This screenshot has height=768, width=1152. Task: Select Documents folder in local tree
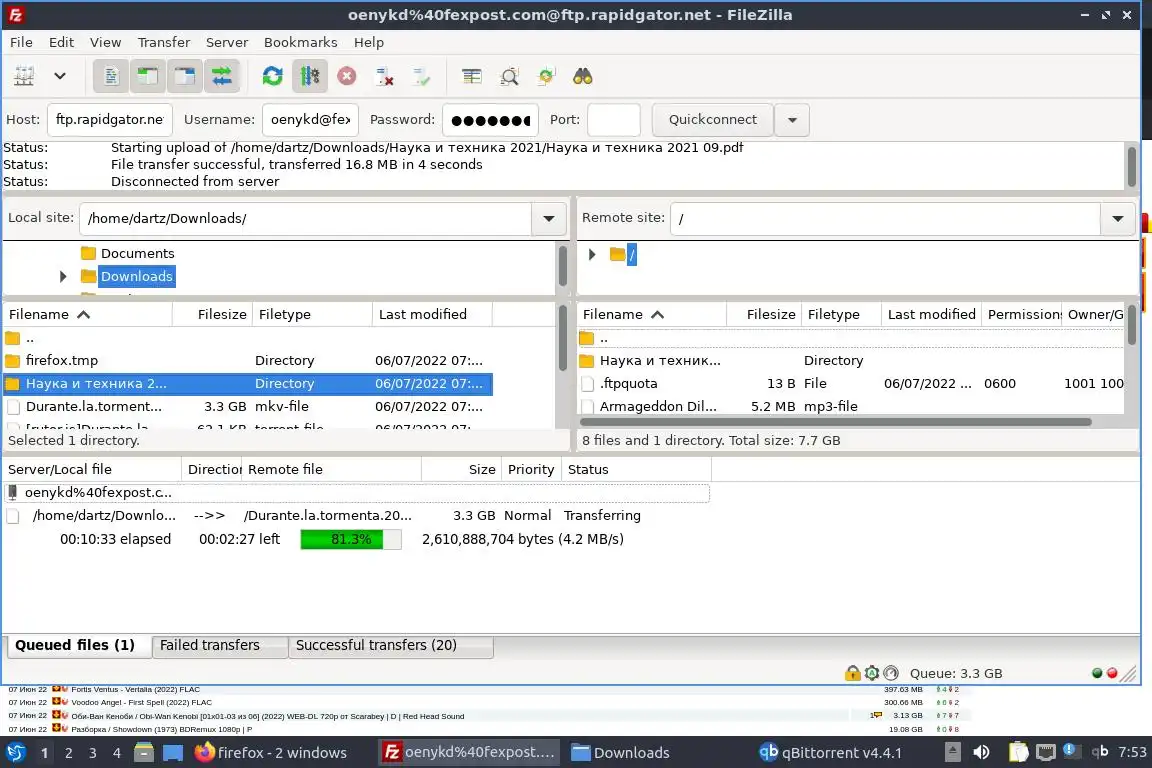[x=137, y=254]
